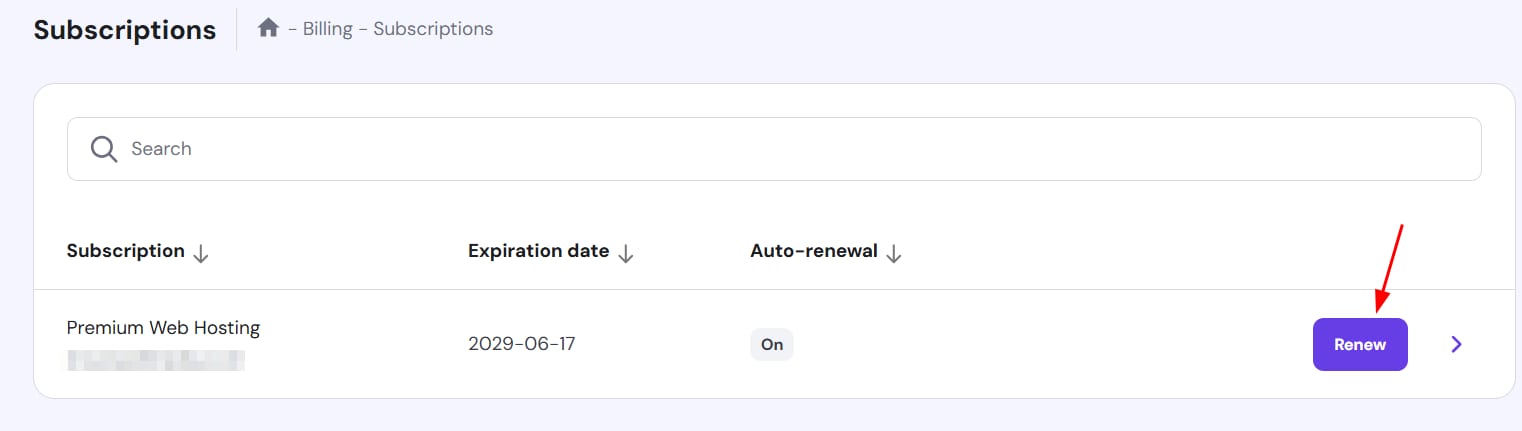Sort by the Auto-renewal column label
This screenshot has width=1522, height=431.
(813, 251)
